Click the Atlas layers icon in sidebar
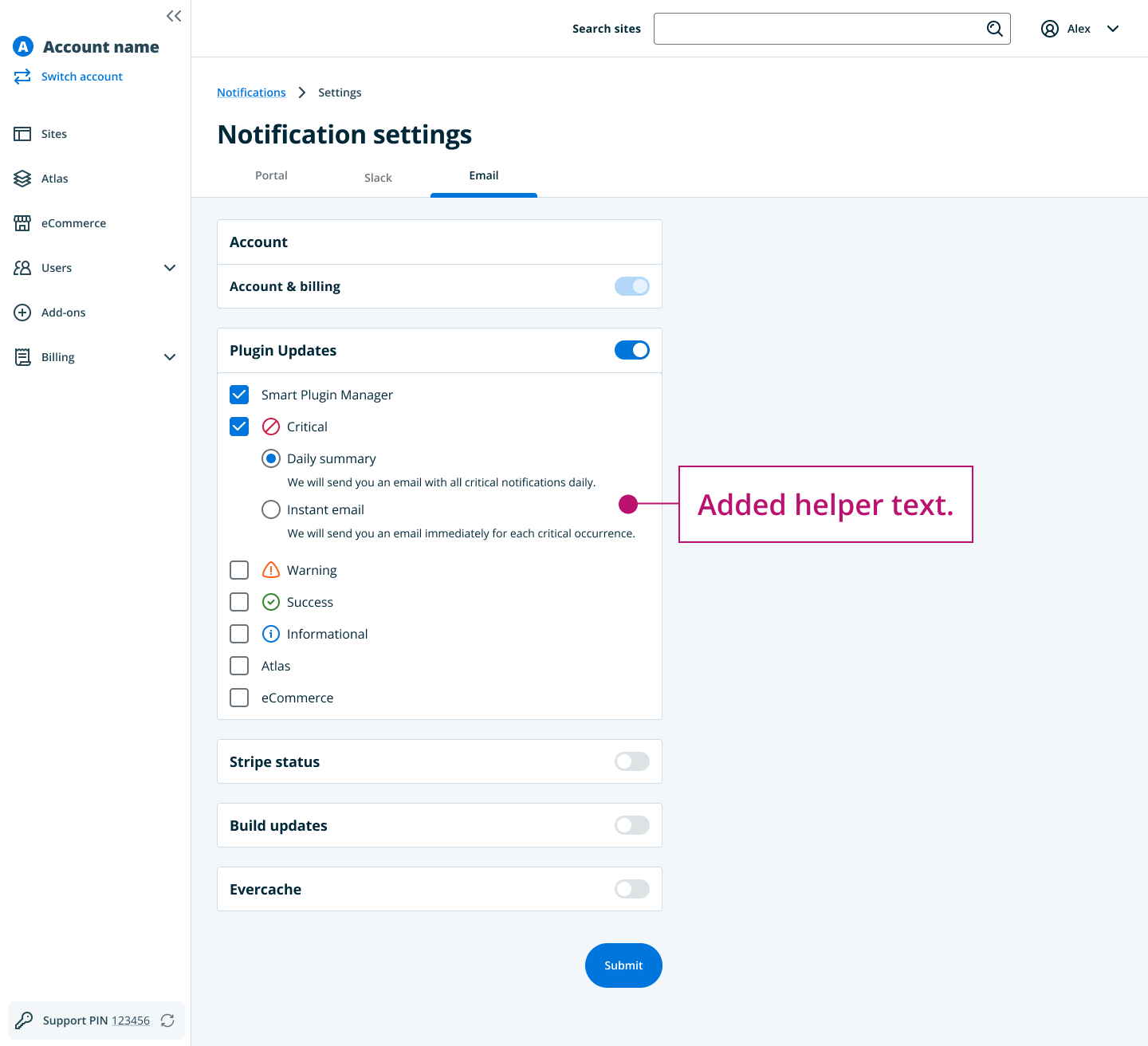Viewport: 1148px width, 1046px height. click(x=22, y=179)
